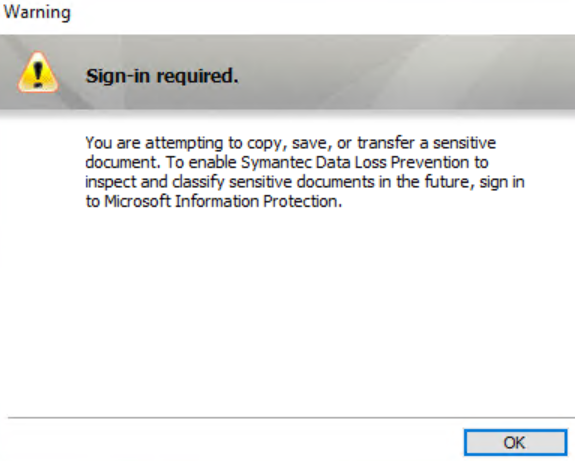Click the "Sign-in required." heading

162,76
